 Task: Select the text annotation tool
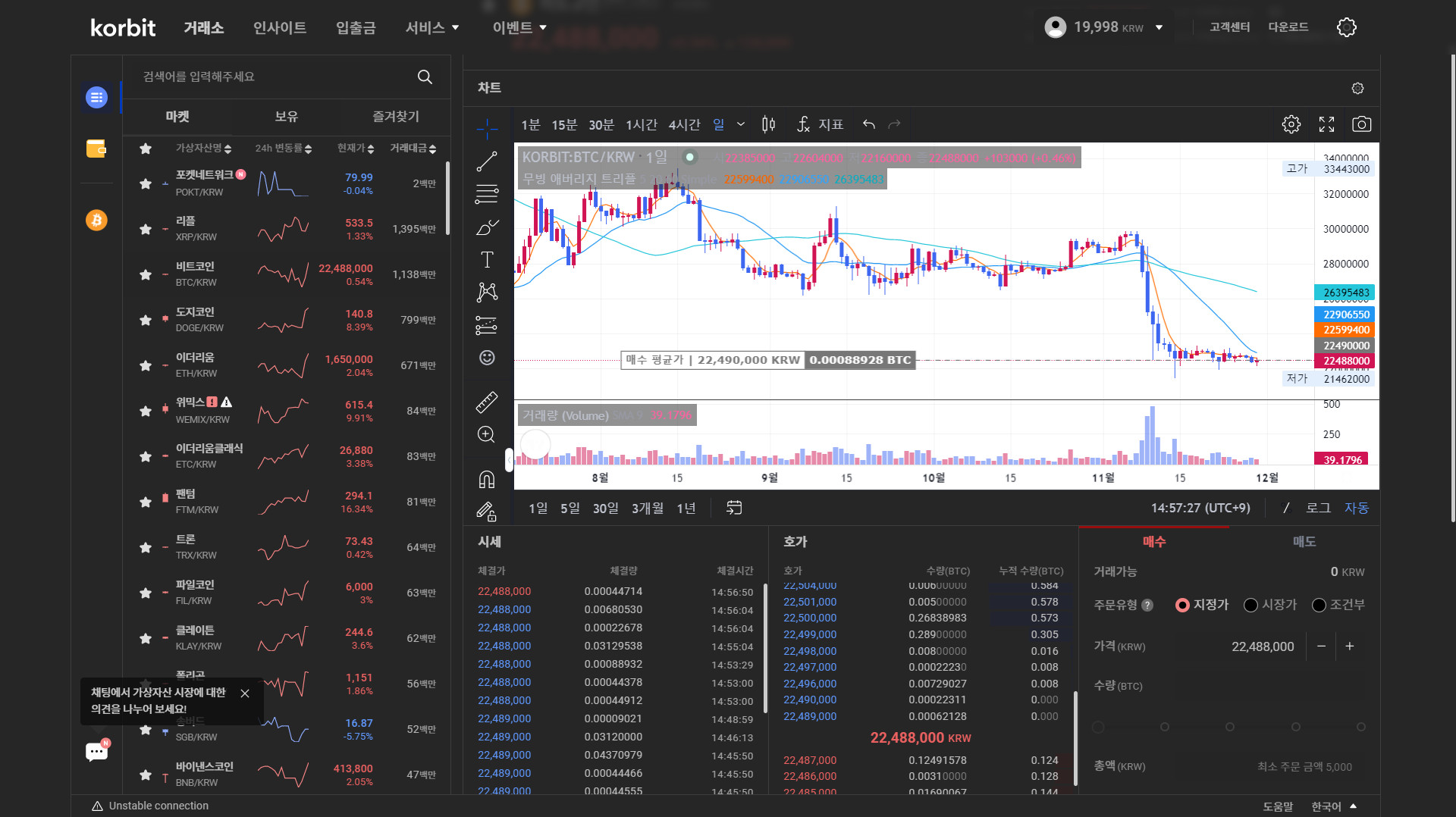click(x=487, y=260)
